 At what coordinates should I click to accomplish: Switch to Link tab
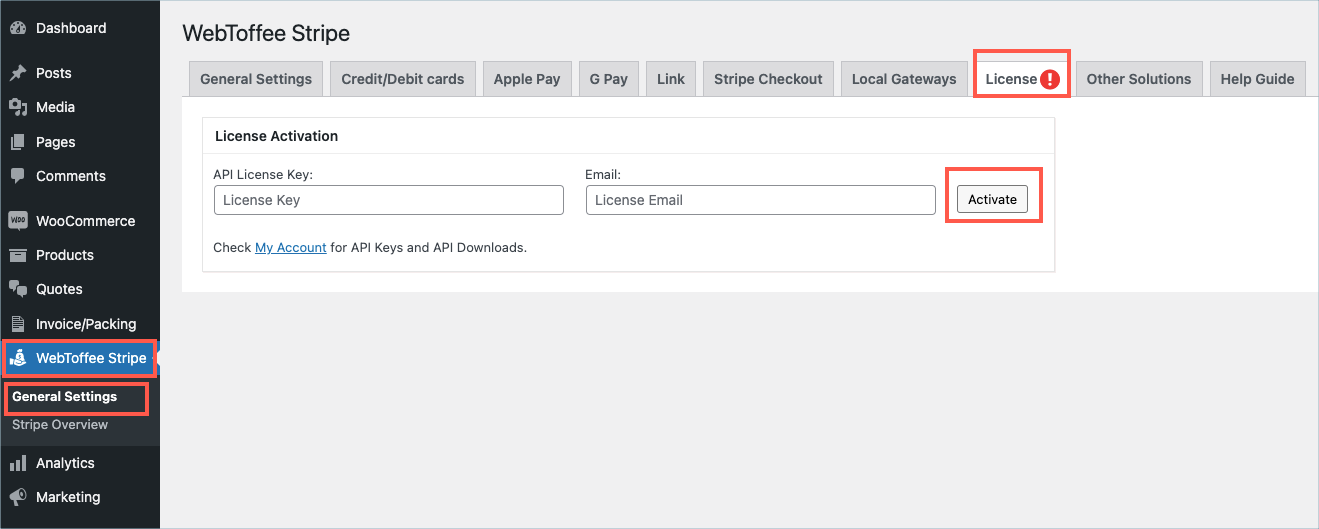[x=671, y=79]
